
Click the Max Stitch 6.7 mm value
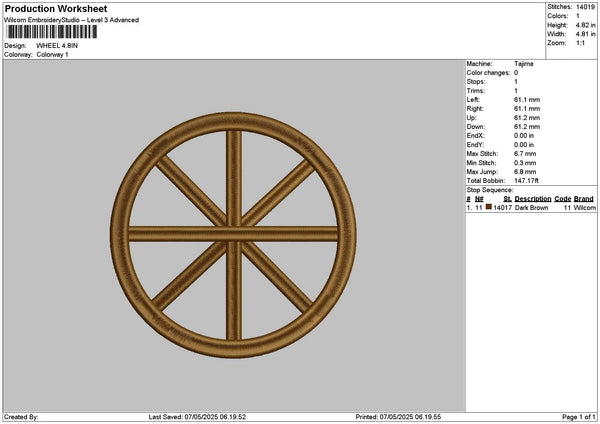524,154
